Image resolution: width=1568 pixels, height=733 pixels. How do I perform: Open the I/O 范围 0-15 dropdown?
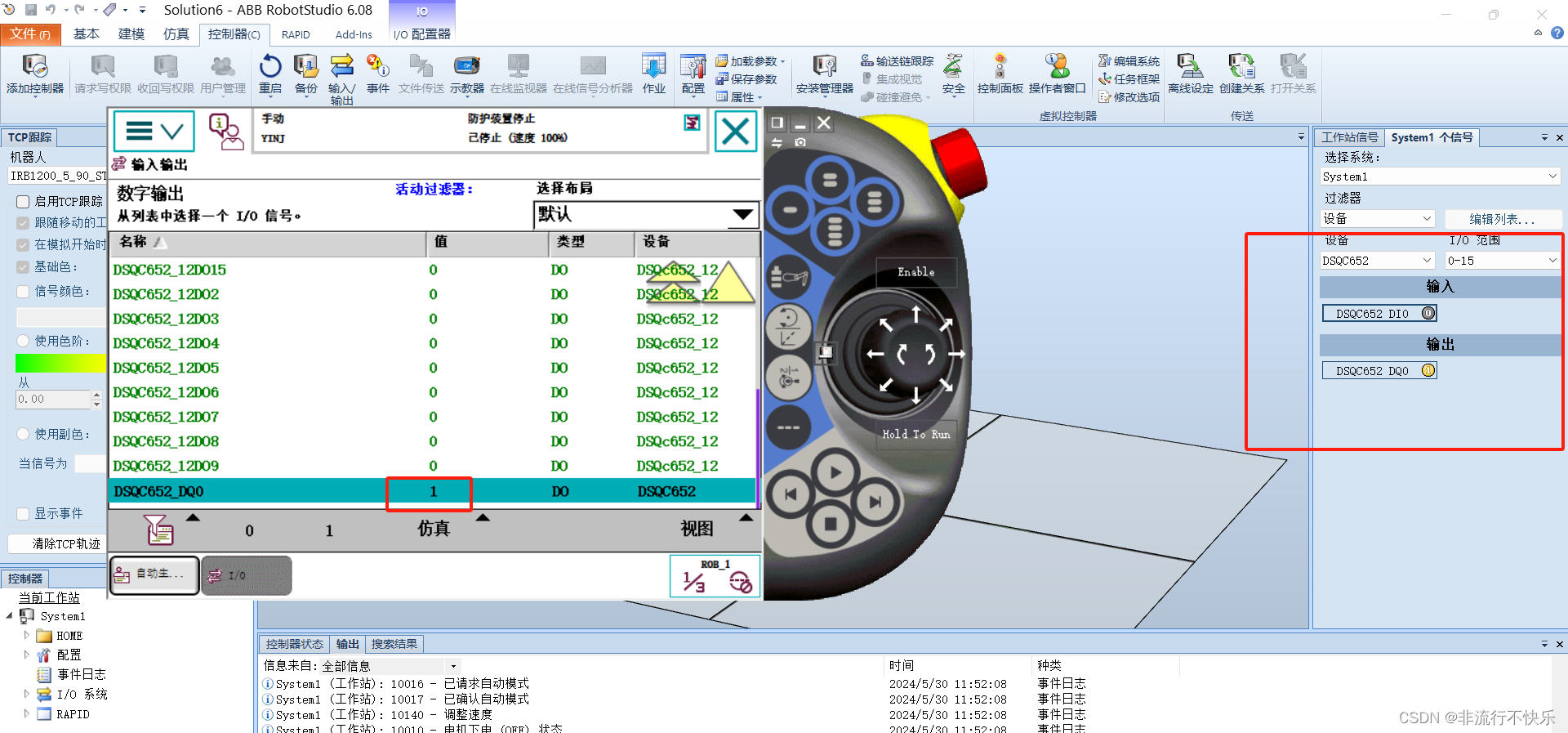click(1502, 261)
